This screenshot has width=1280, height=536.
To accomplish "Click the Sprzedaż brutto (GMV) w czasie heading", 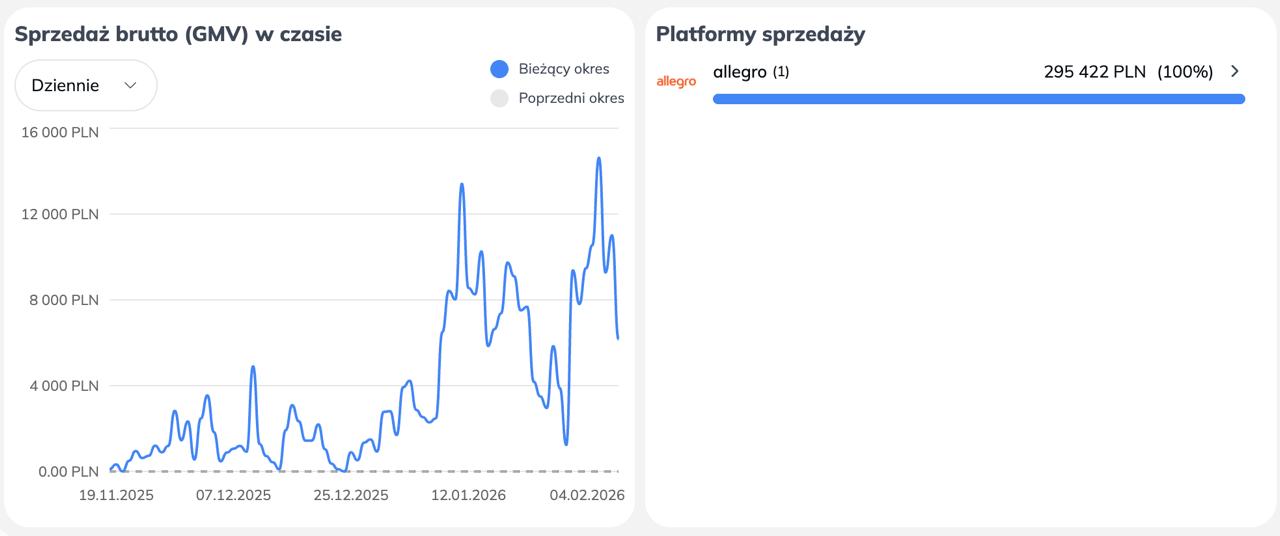I will pos(178,34).
